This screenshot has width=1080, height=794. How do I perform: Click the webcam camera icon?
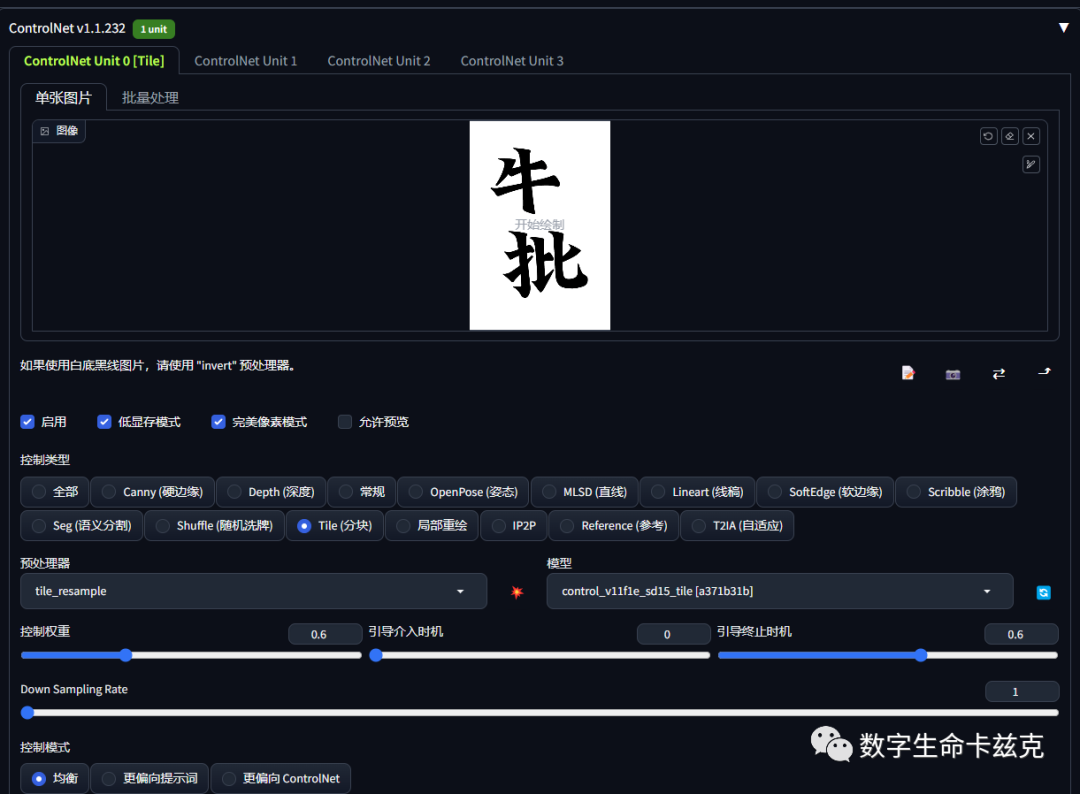(953, 374)
